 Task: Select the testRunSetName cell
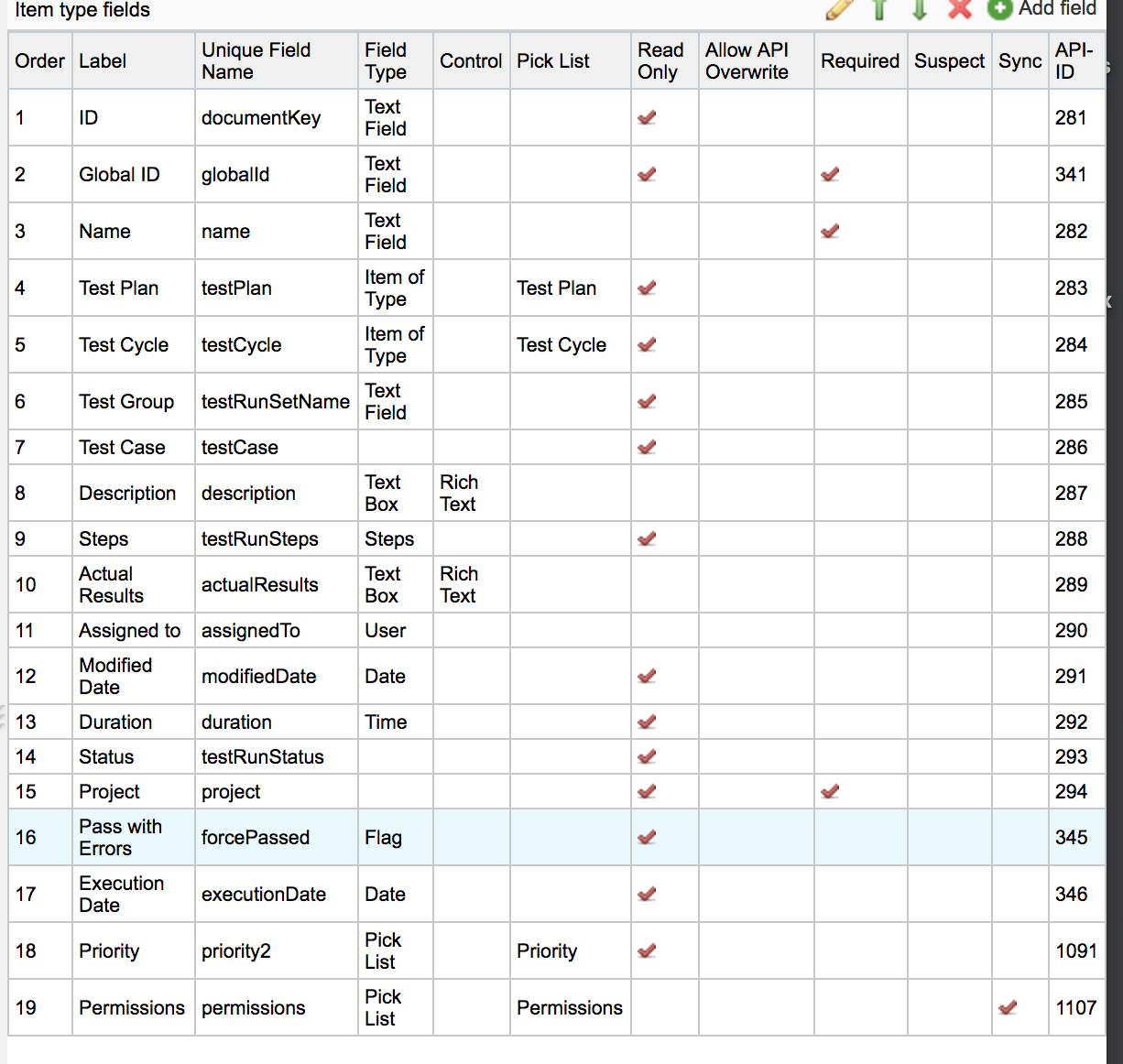tap(276, 402)
